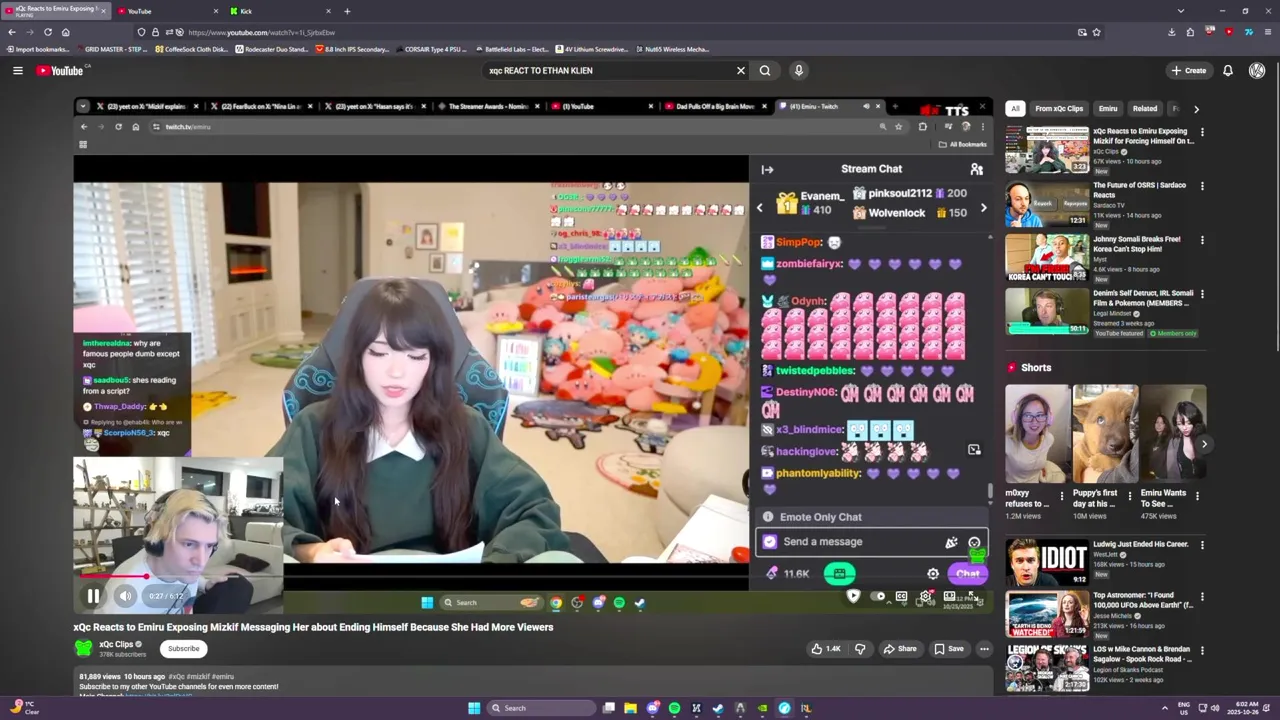
Task: Open Legion of Skanks Mike Cannon video
Action: point(1047,667)
